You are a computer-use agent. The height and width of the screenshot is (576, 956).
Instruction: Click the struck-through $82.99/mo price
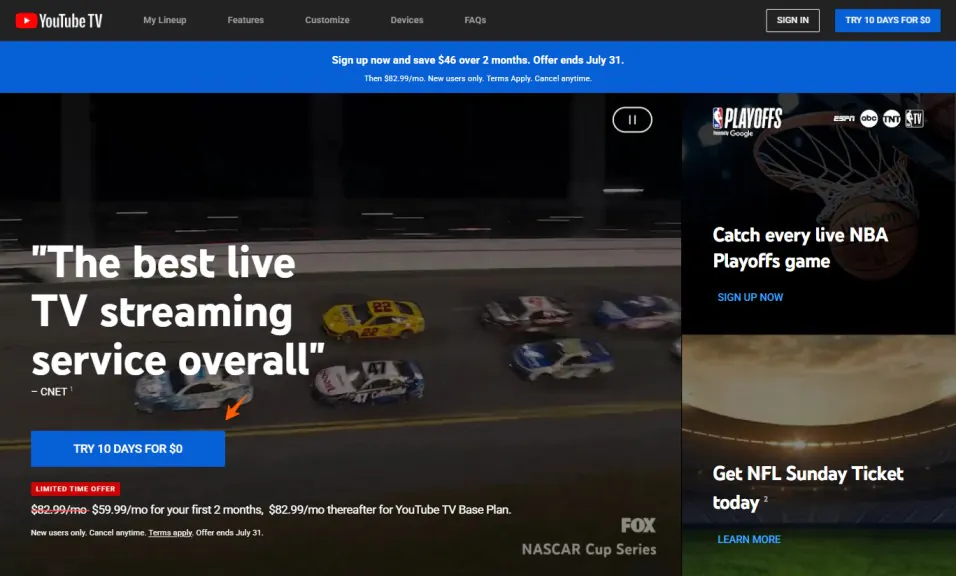click(59, 510)
